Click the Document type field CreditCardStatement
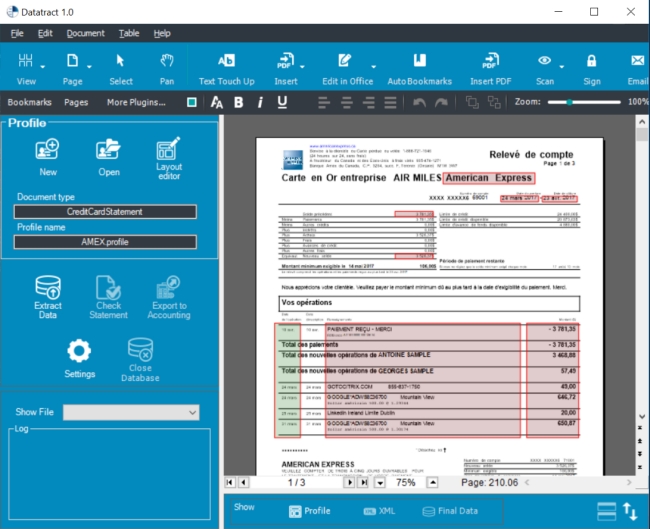The height and width of the screenshot is (529, 650). click(105, 212)
